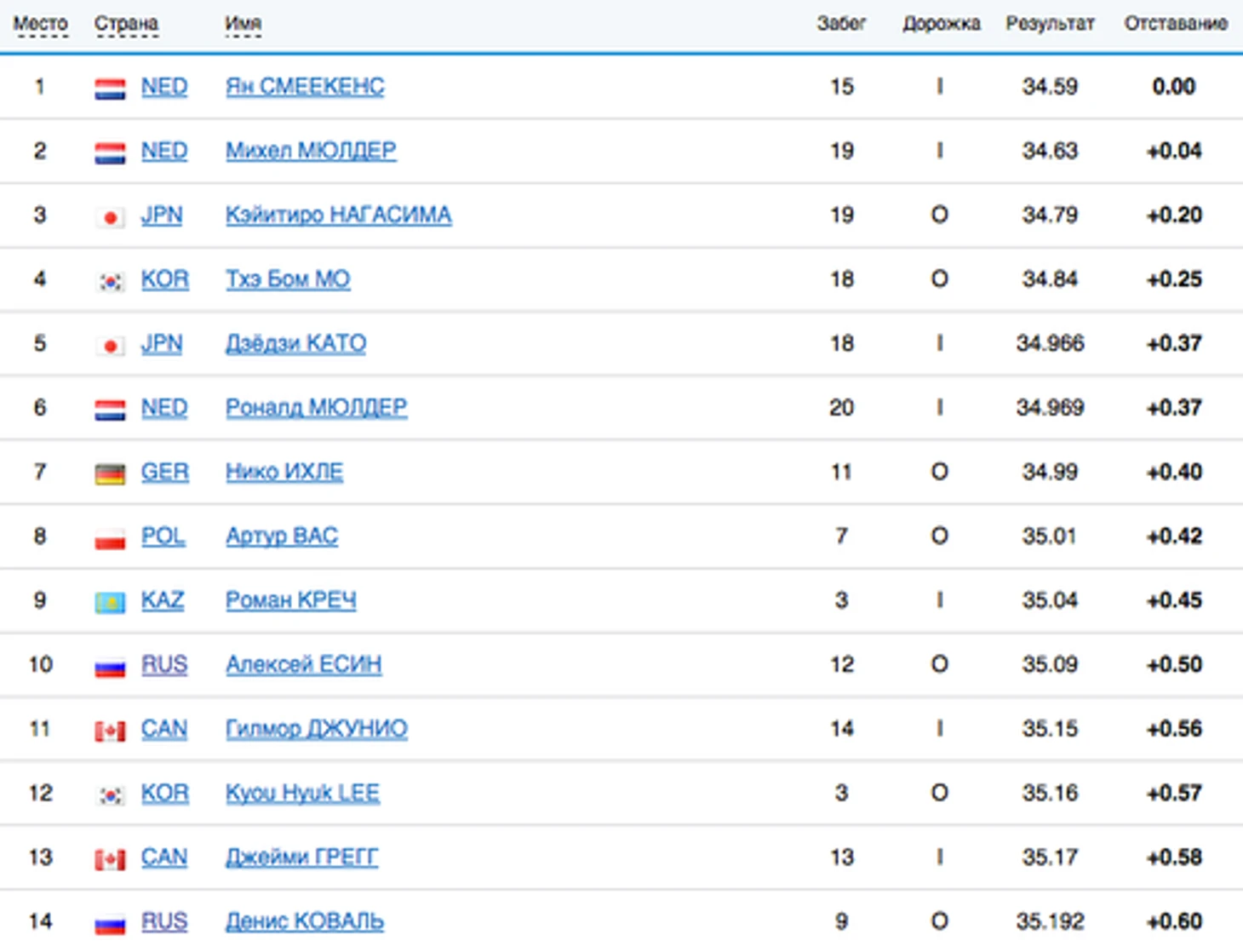The width and height of the screenshot is (1243, 952).
Task: Click the Canadian flag beside Гилмор ДЖУНИО
Action: 110,731
